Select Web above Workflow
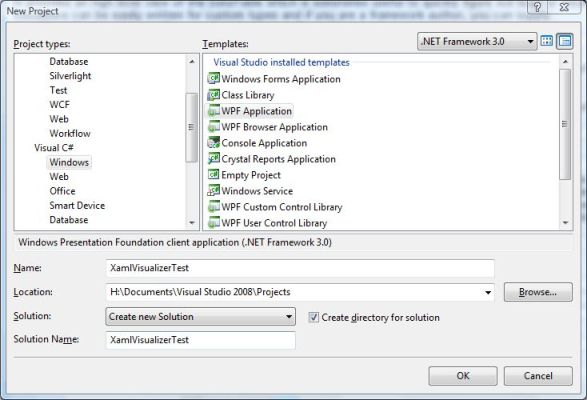 pos(59,119)
